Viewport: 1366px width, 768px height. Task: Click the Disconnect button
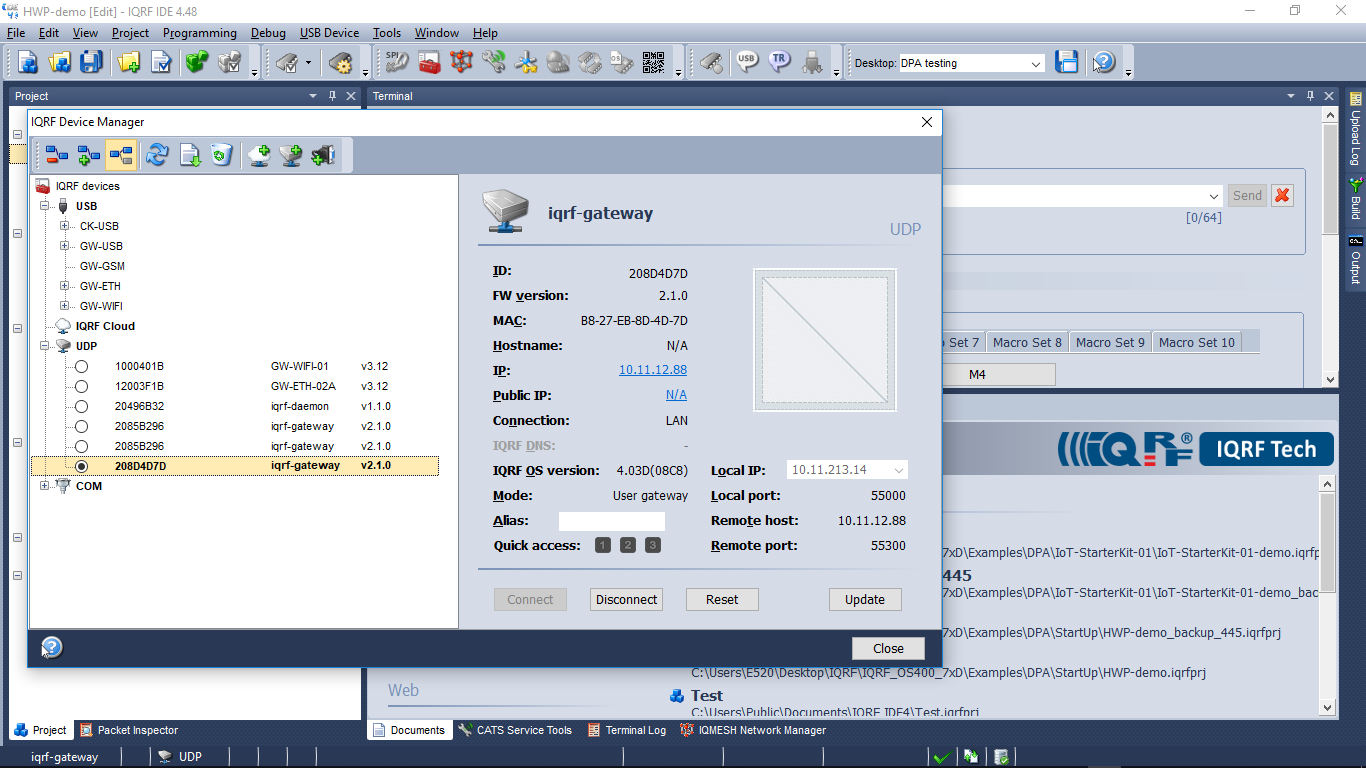627,600
